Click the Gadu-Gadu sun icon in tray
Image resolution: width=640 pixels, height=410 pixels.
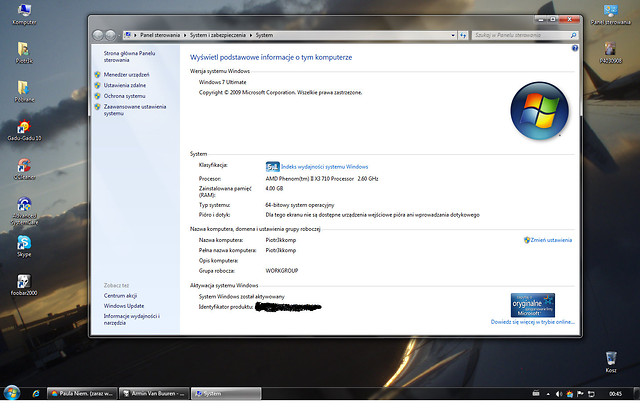[569, 394]
